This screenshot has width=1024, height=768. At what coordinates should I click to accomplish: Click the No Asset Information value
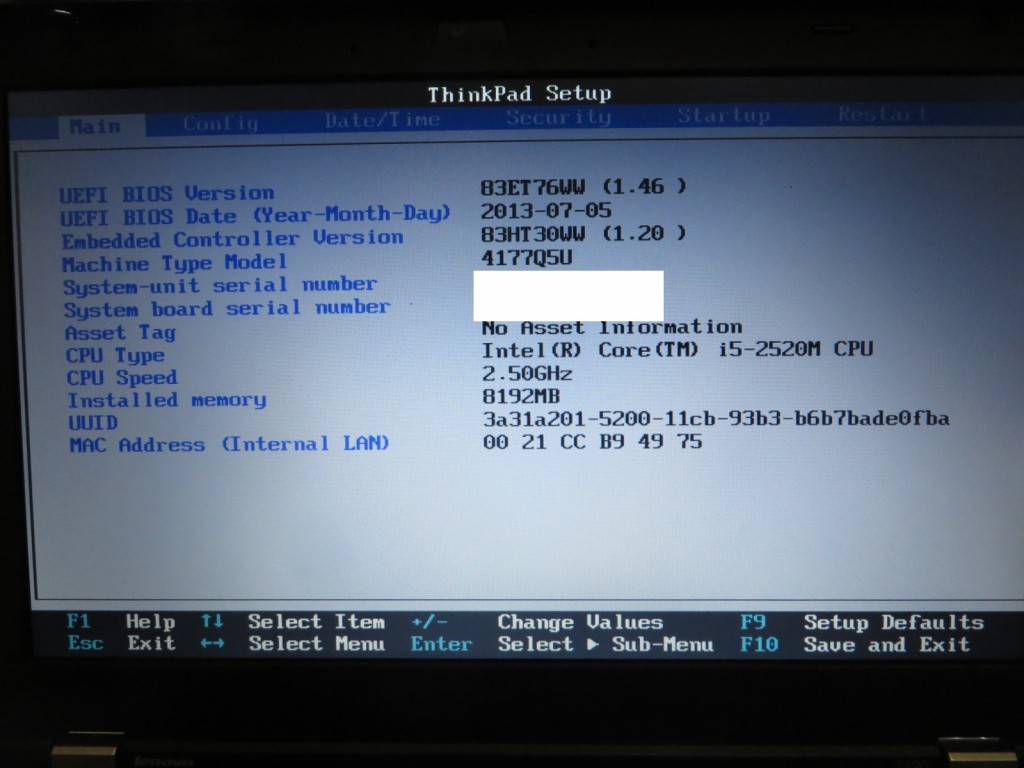pyautogui.click(x=612, y=327)
